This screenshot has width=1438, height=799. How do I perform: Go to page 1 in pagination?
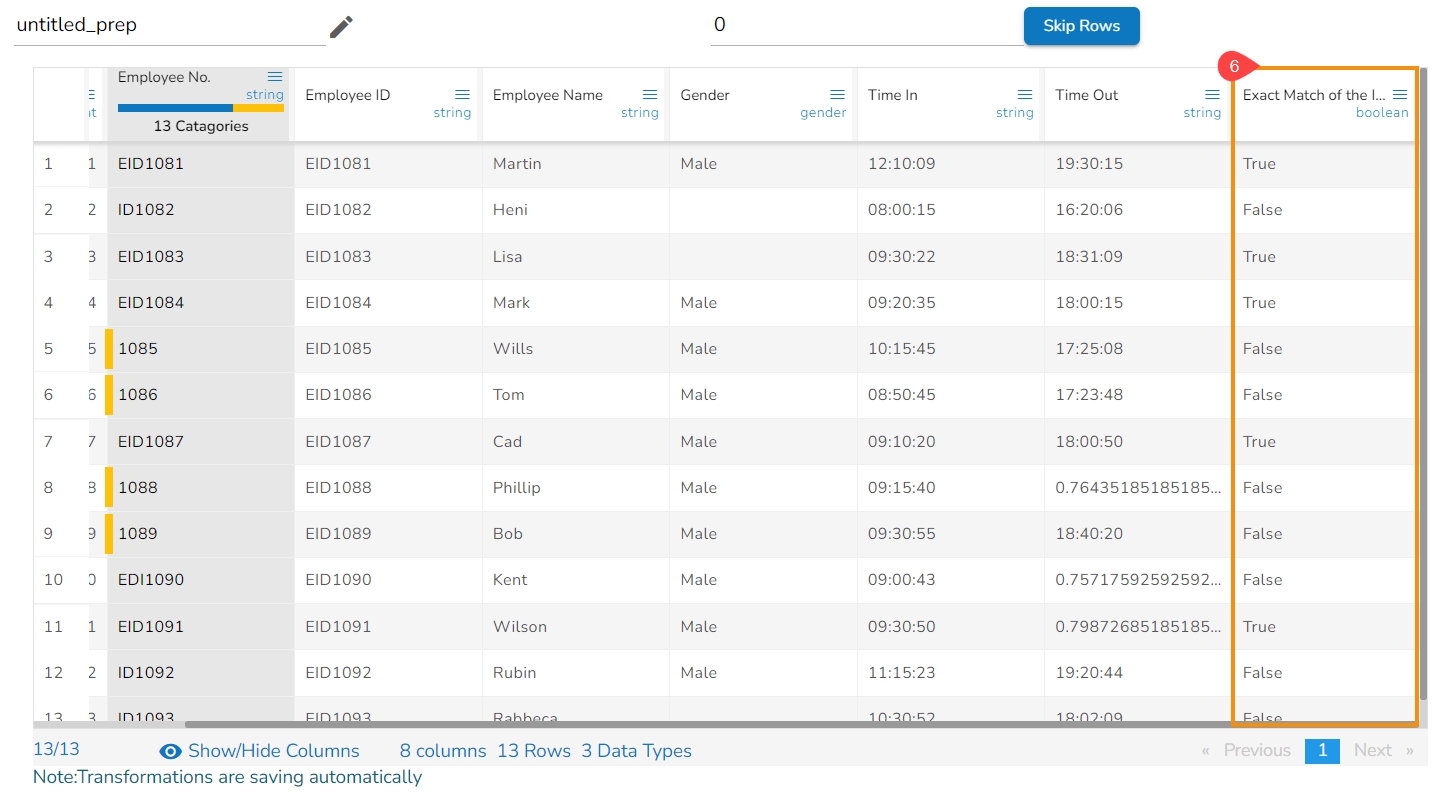point(1321,751)
